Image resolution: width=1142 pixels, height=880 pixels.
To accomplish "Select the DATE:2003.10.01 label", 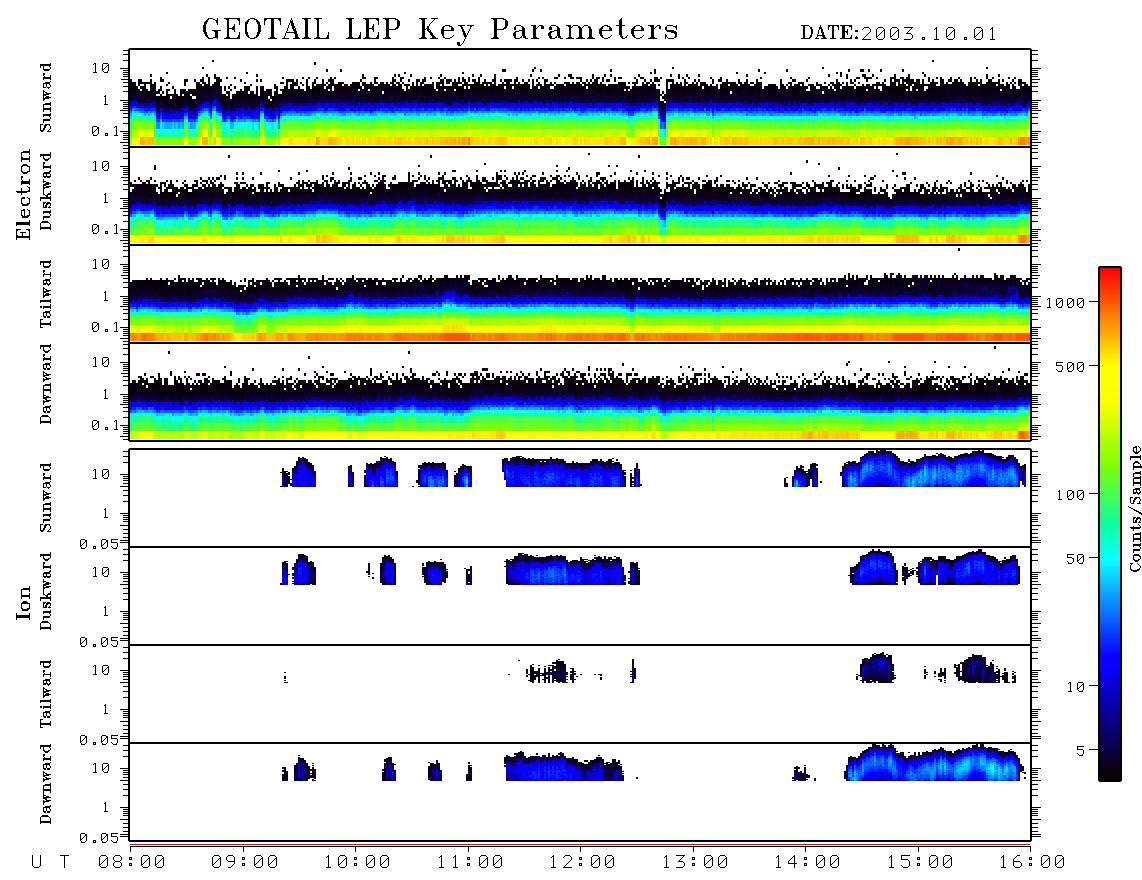I will 899,34.
